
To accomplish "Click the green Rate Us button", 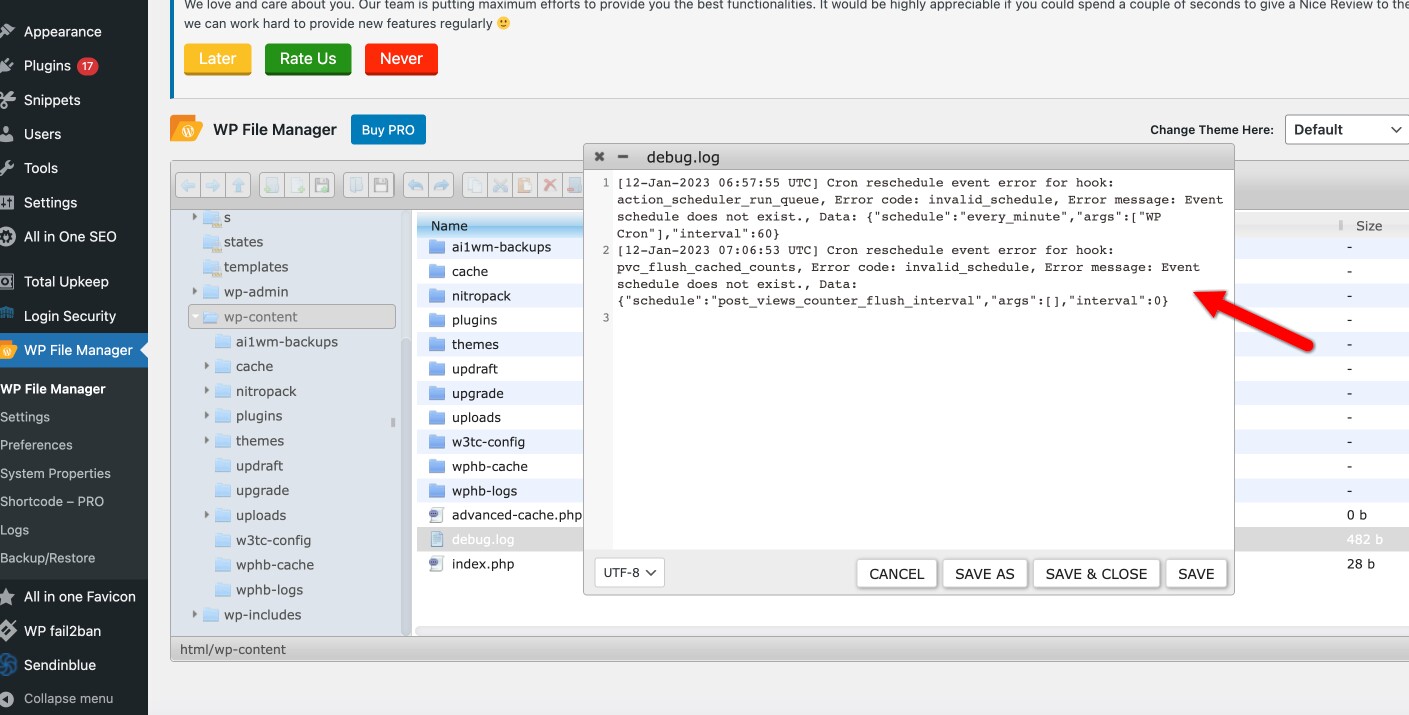I will click(308, 59).
